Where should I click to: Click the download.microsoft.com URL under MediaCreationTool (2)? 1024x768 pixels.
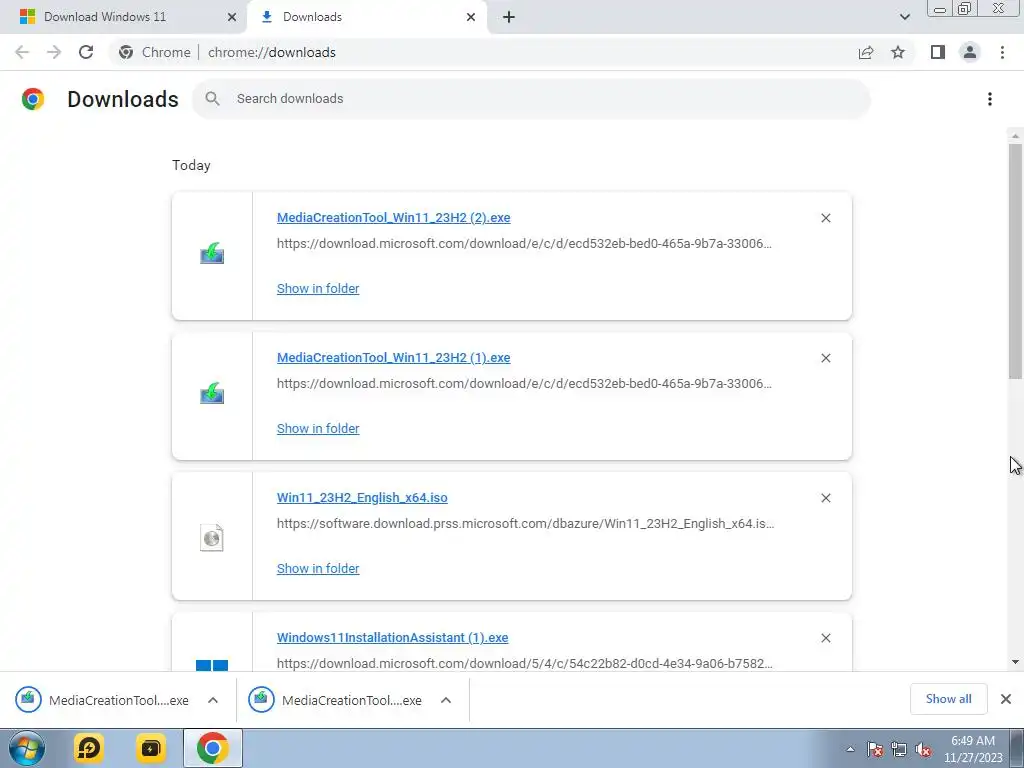click(524, 244)
